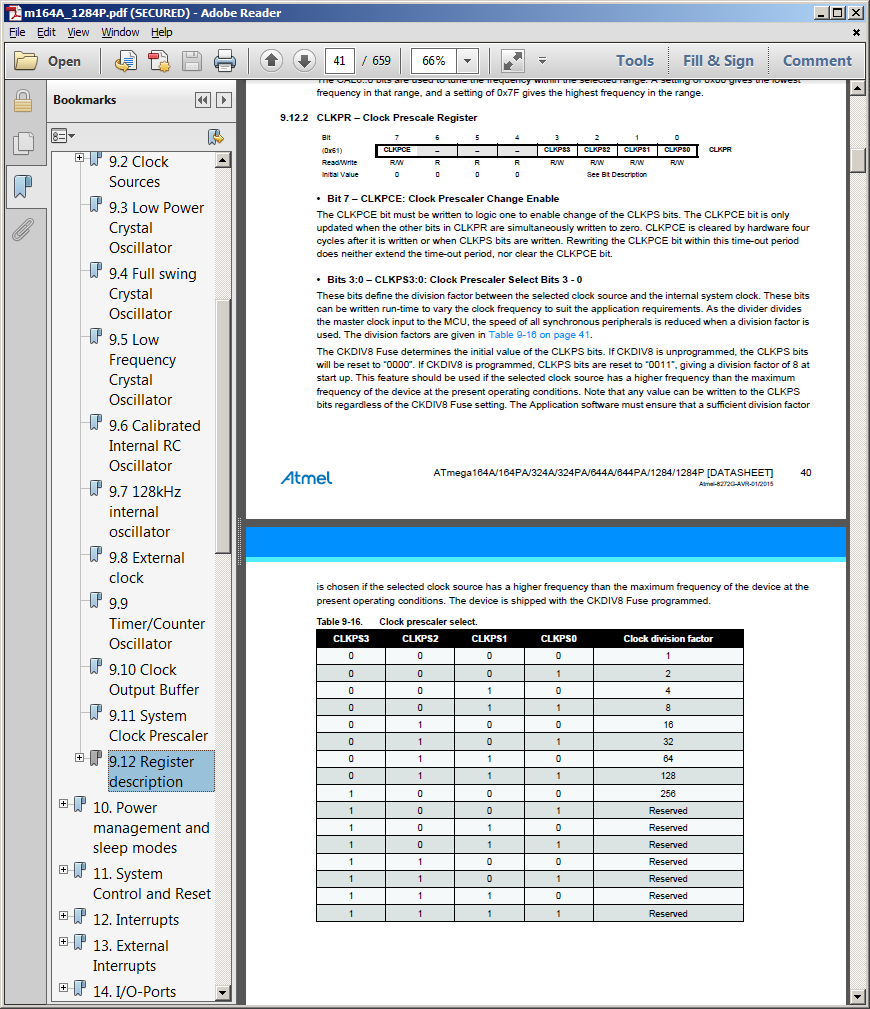Click the Create PDF online icon
Screen dimensions: 870x1009
(158, 61)
